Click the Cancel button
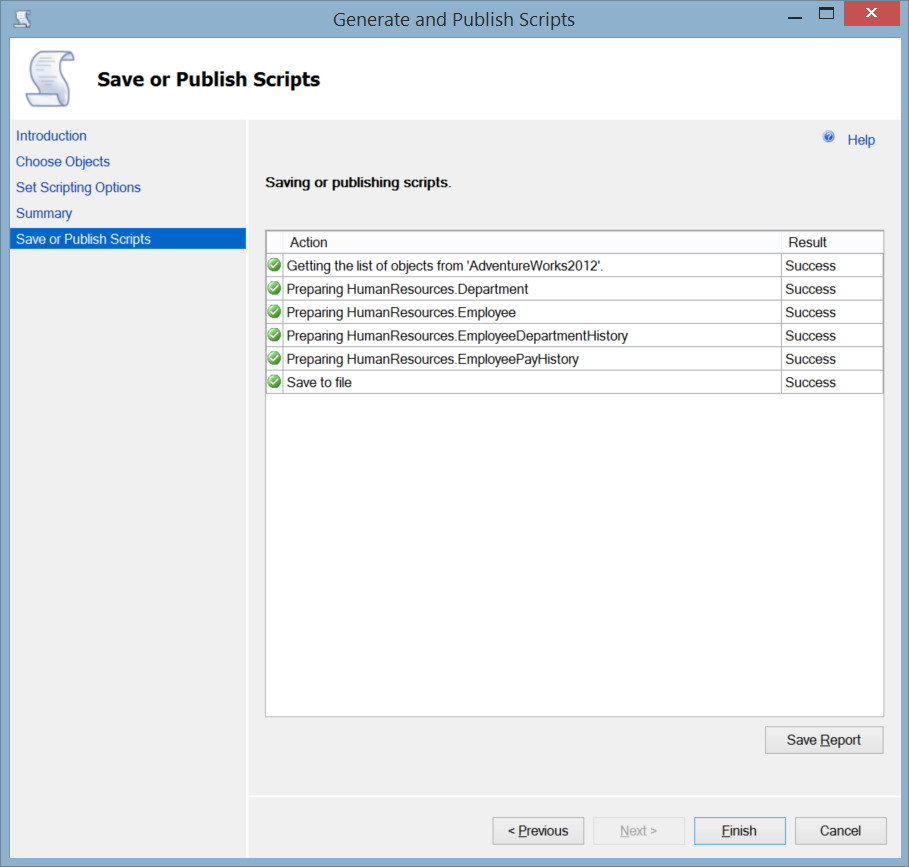The height and width of the screenshot is (867, 909). [x=840, y=831]
